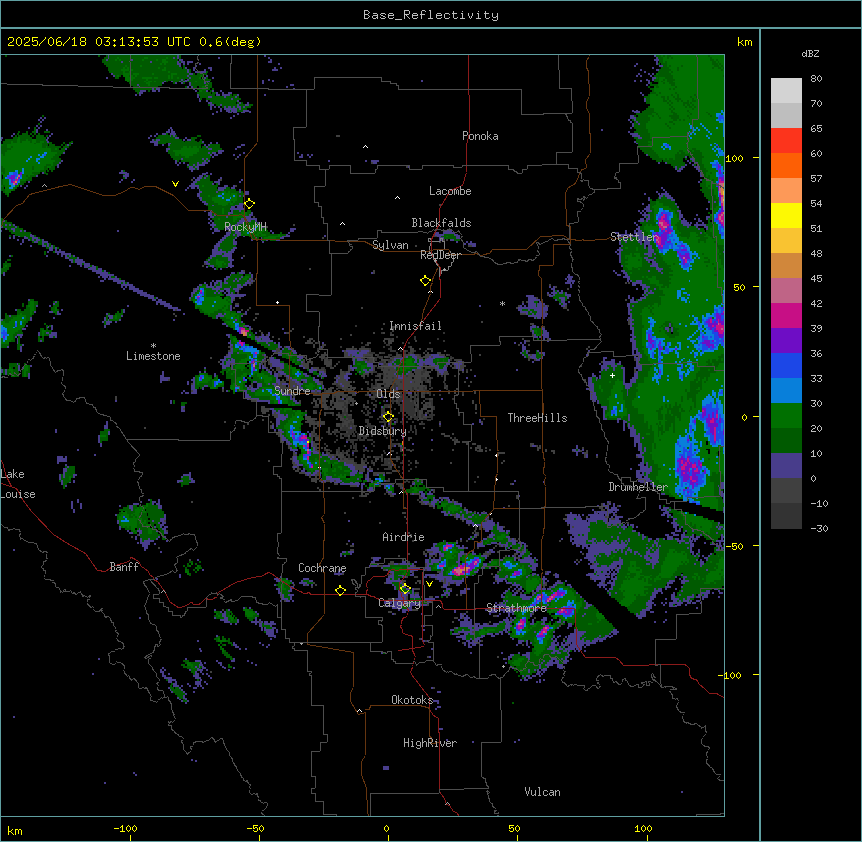Click the Ponoka city label
Screen dimensions: 862x842
pos(480,136)
